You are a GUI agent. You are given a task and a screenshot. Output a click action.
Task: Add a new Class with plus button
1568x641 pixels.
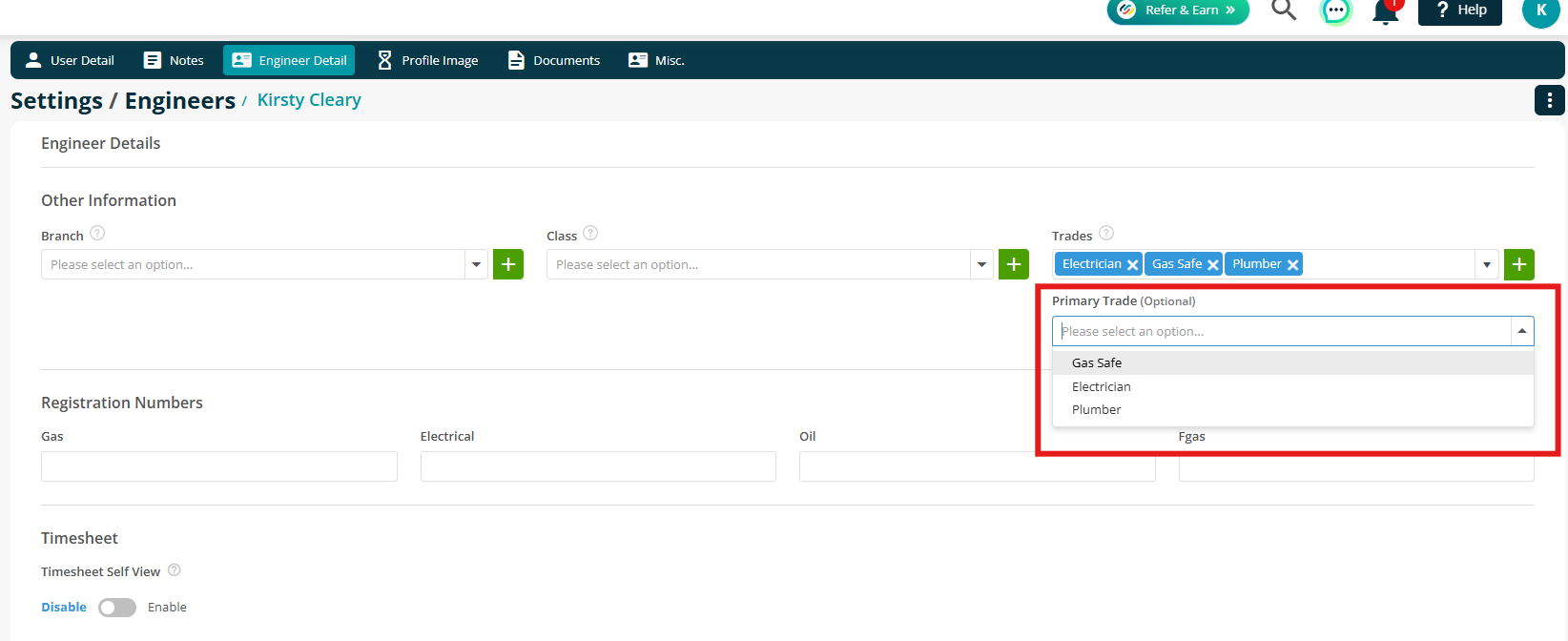pyautogui.click(x=1014, y=264)
